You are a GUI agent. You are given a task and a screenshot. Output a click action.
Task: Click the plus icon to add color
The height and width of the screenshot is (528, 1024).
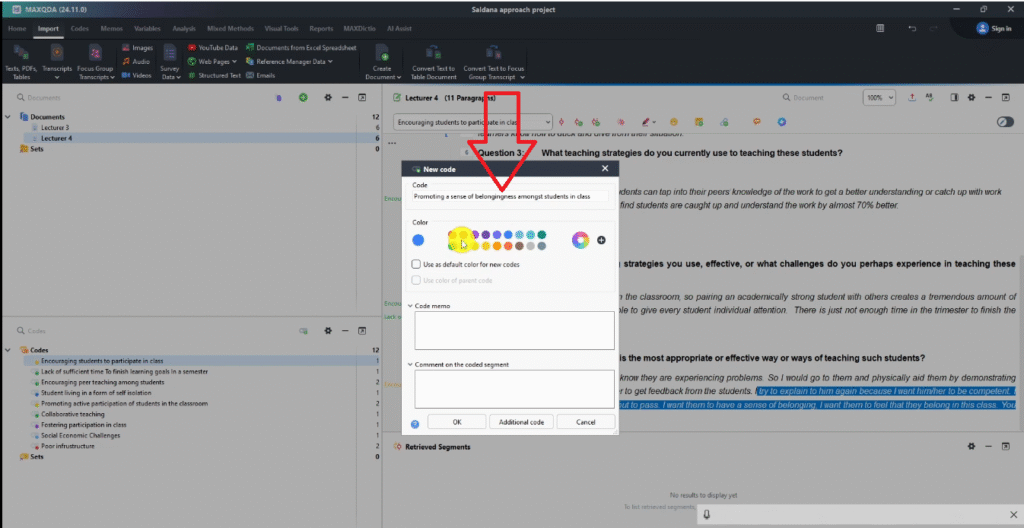tap(601, 240)
